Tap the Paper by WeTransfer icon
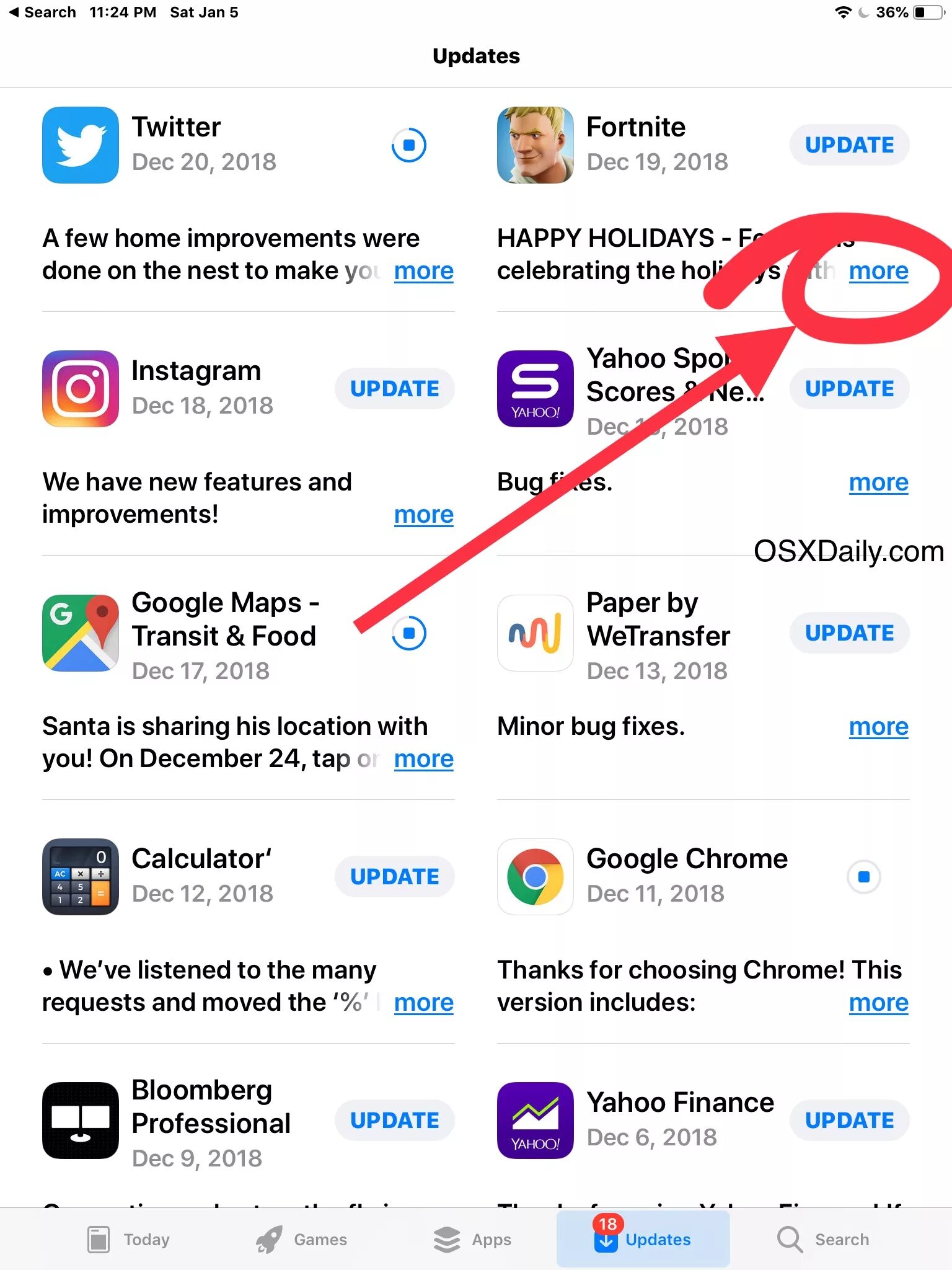 click(535, 633)
